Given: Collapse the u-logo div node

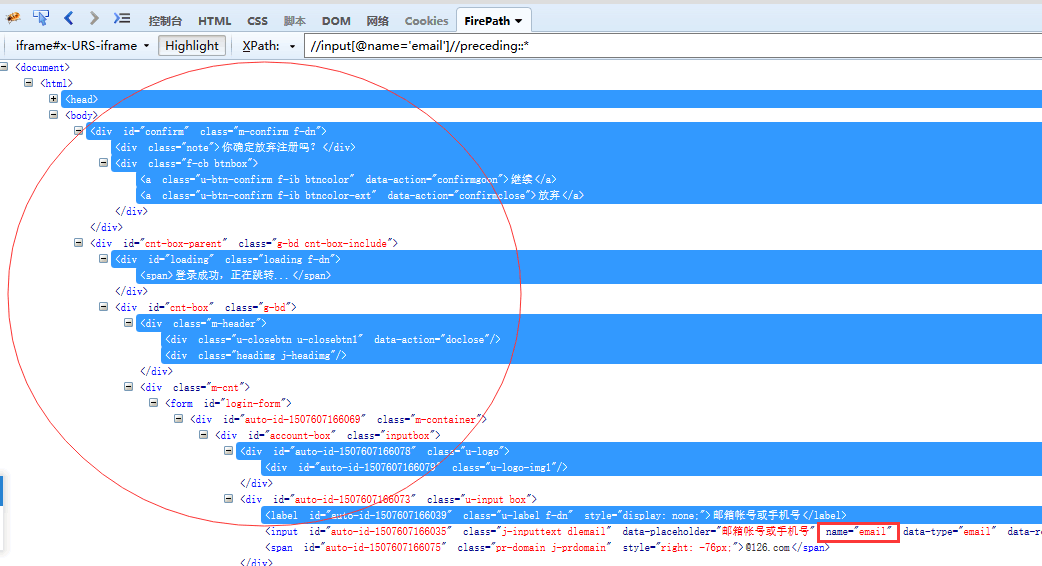Looking at the screenshot, I should pyautogui.click(x=228, y=450).
